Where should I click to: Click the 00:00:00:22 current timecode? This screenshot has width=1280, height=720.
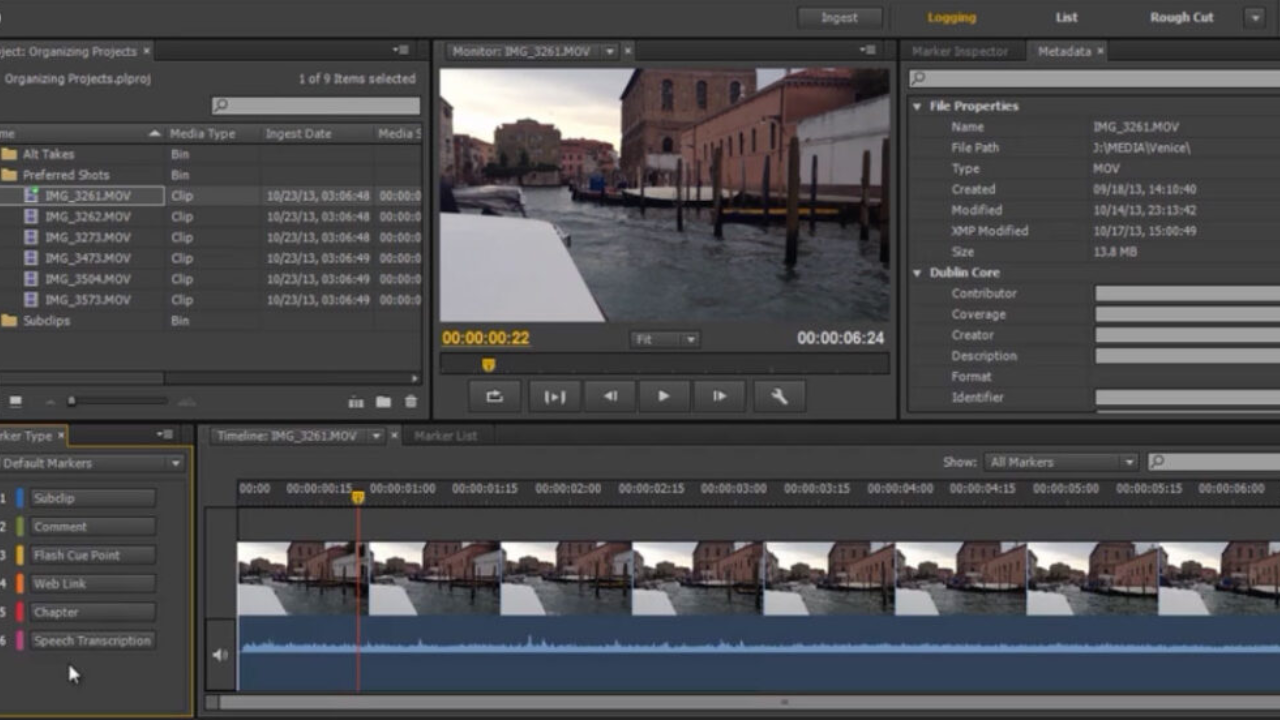[486, 339]
